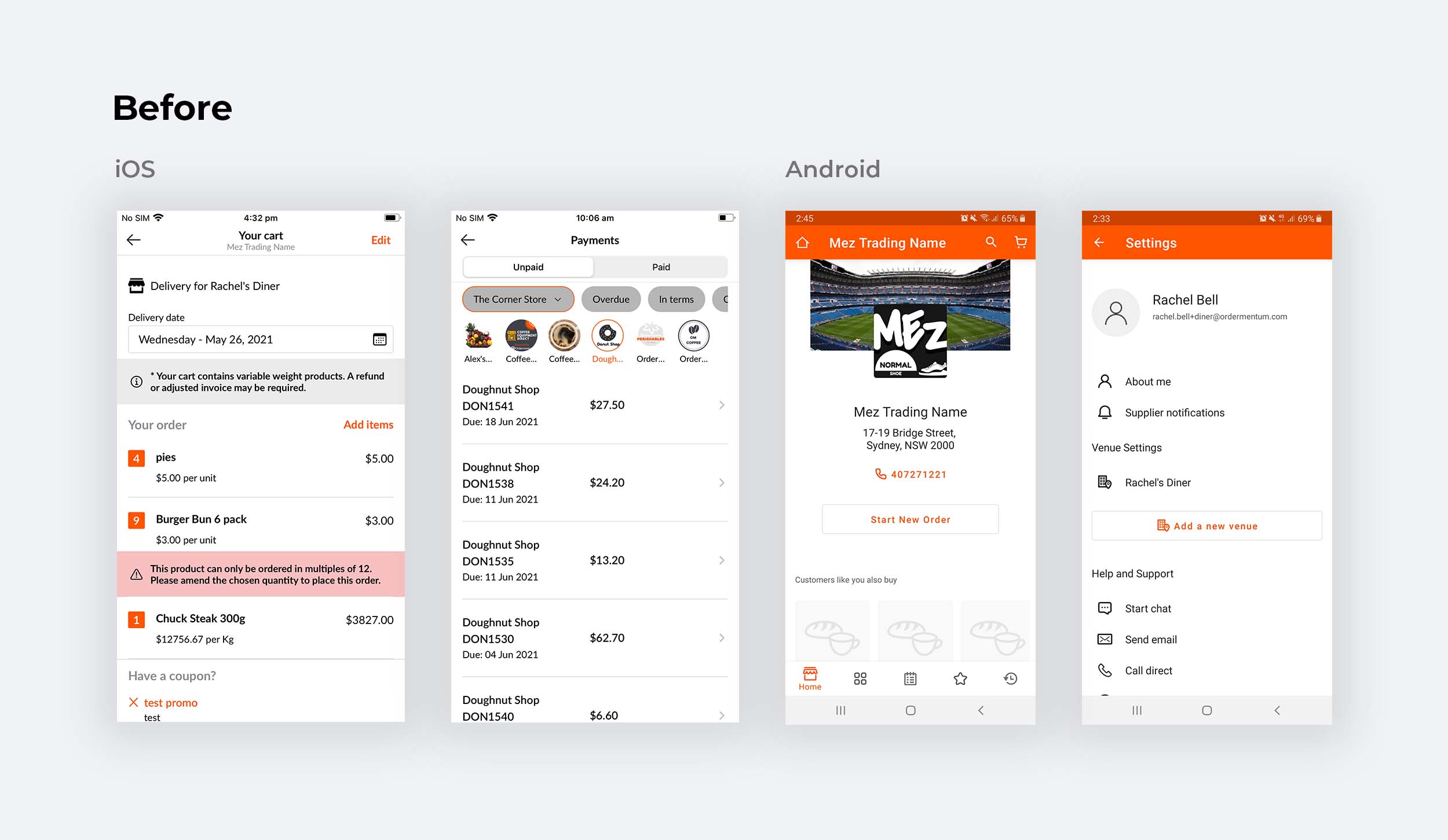Screen dimensions: 1448x840
Task: Tap Start New Order button on supplier page
Action: tap(910, 519)
